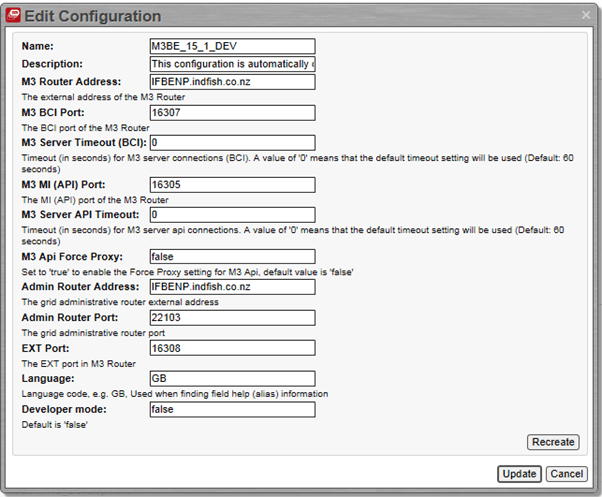The width and height of the screenshot is (602, 497).
Task: Close the Edit Configuration dialog
Action: click(585, 14)
